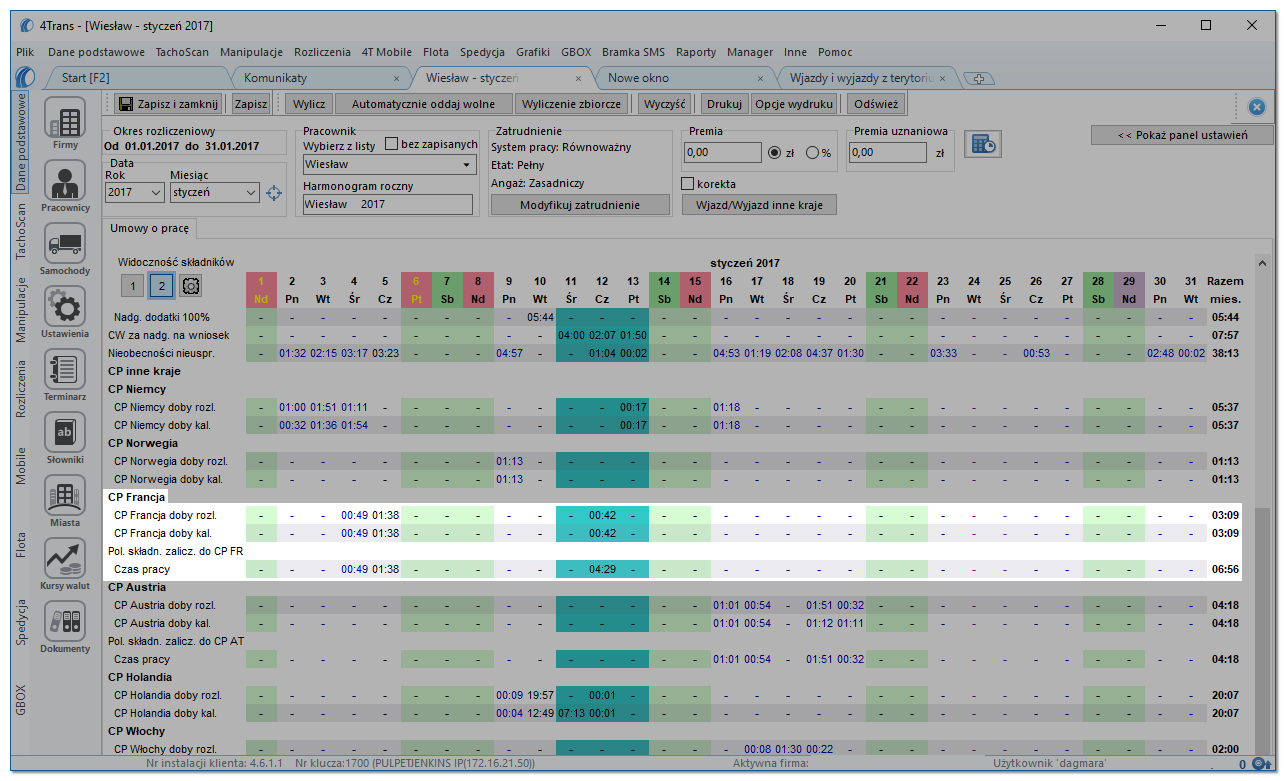1286x781 pixels.
Task: Click the crosshair icon beside month selector
Action: [x=274, y=193]
